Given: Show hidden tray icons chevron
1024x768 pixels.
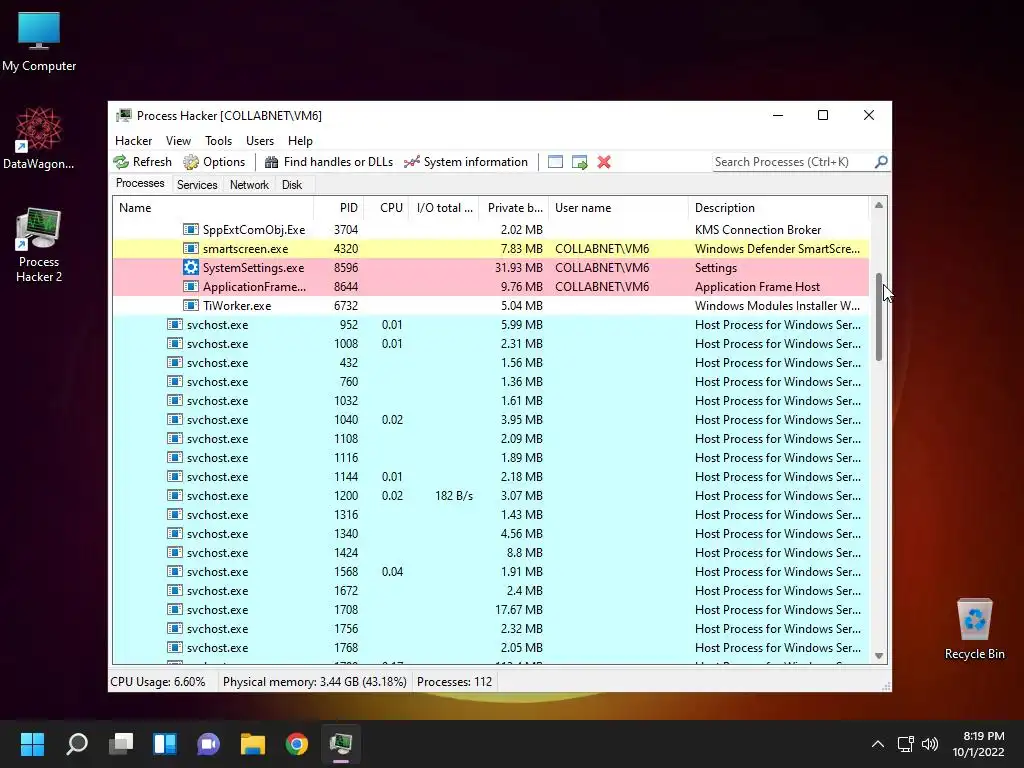Looking at the screenshot, I should pyautogui.click(x=878, y=744).
